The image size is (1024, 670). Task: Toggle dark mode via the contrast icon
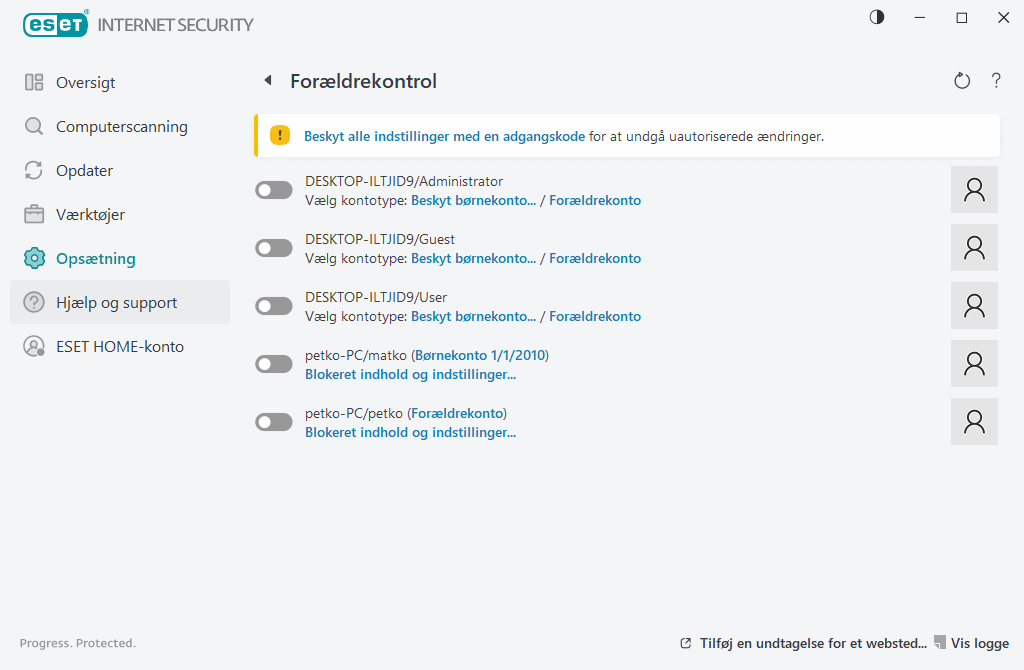(876, 17)
